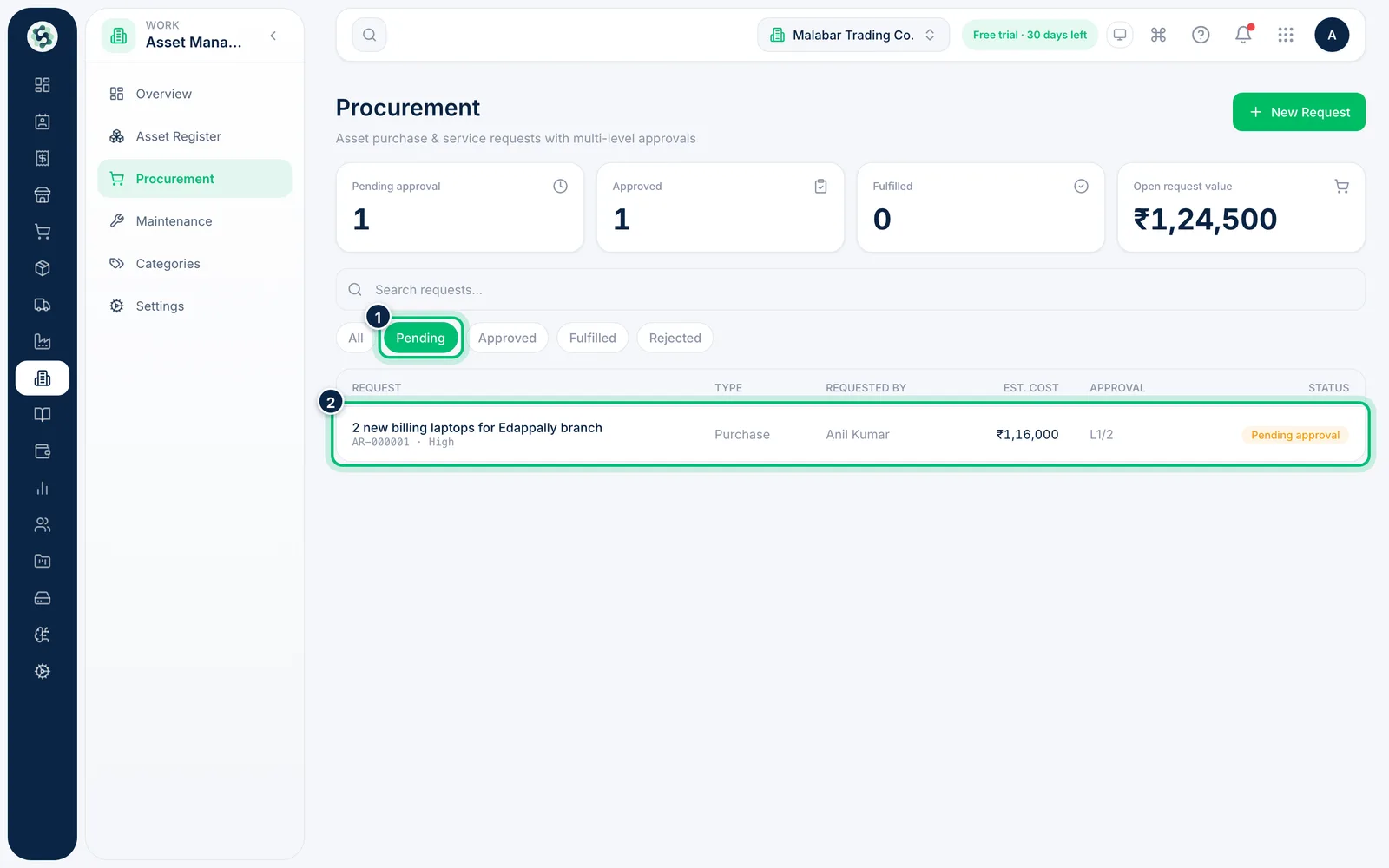Select the Approved filter tab
1389x868 pixels.
(507, 338)
